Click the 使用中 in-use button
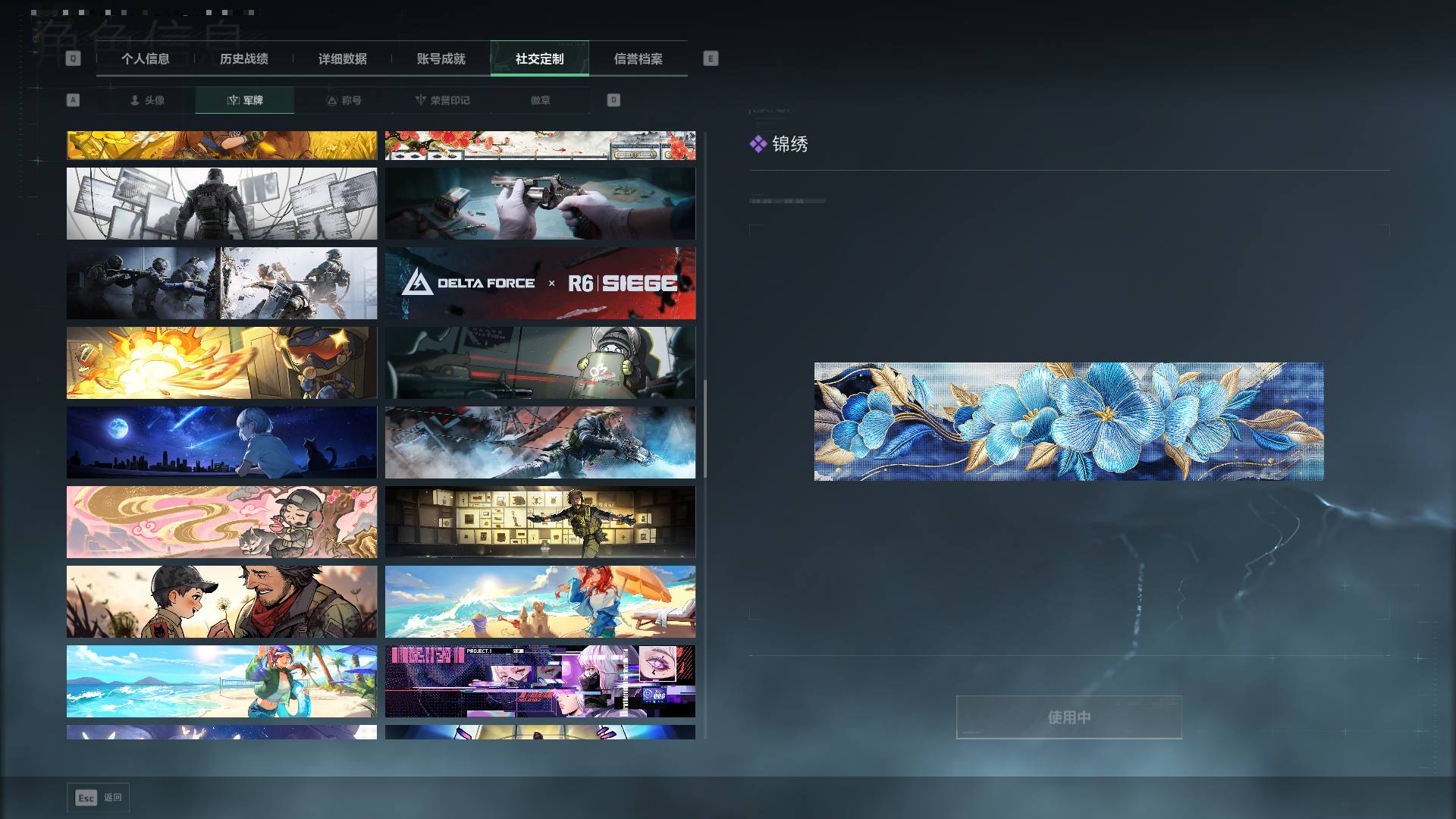The image size is (1456, 819). [1069, 717]
